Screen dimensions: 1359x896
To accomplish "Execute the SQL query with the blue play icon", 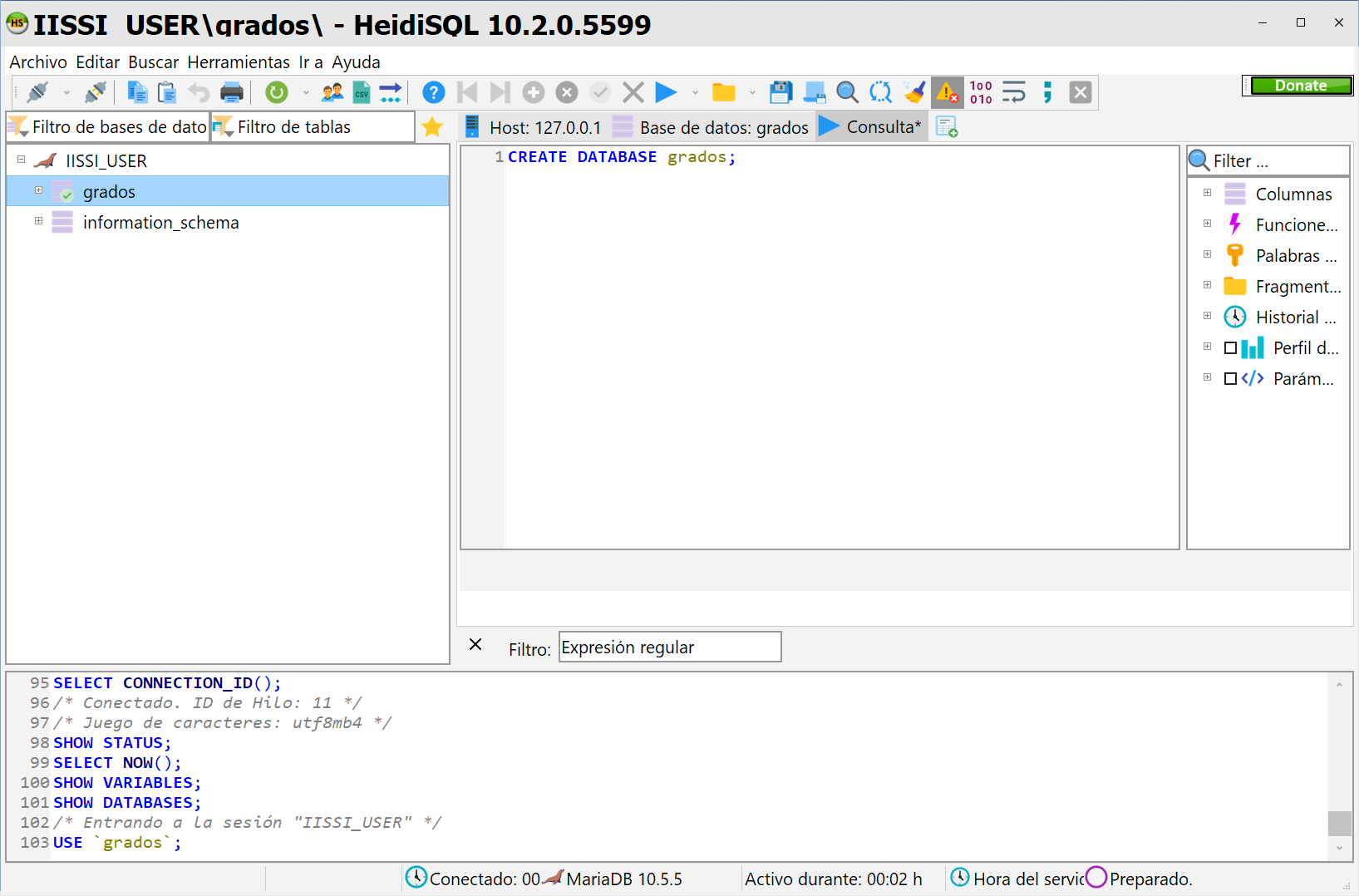I will coord(667,92).
